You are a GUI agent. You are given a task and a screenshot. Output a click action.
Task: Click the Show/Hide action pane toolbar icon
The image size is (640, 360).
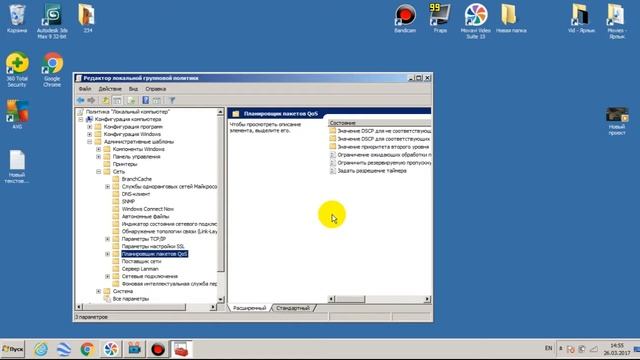click(x=156, y=100)
